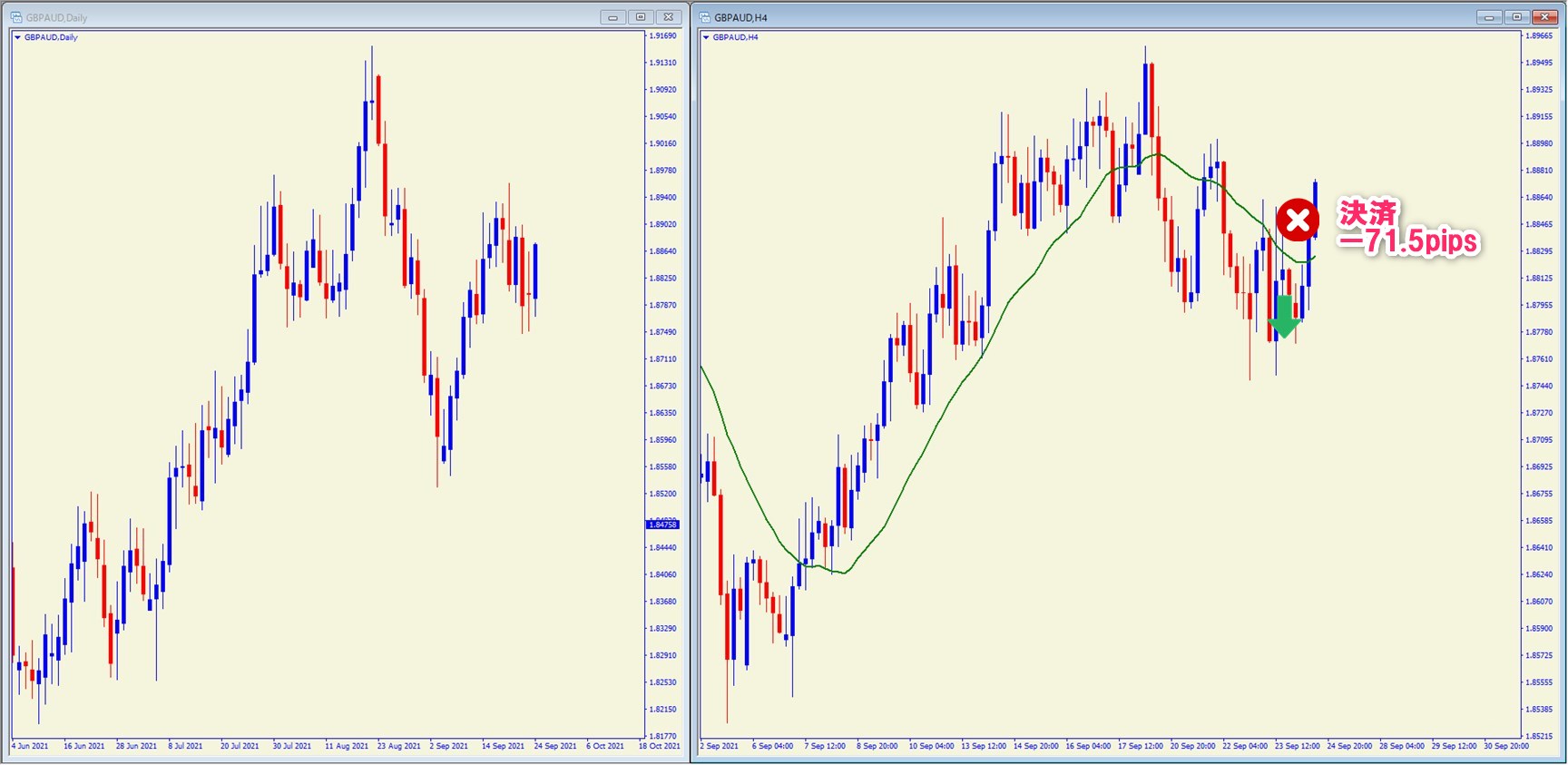Viewport: 1568px width, 765px height.
Task: Click the GBPAUD,Daily window title bar icon
Action: (16, 17)
